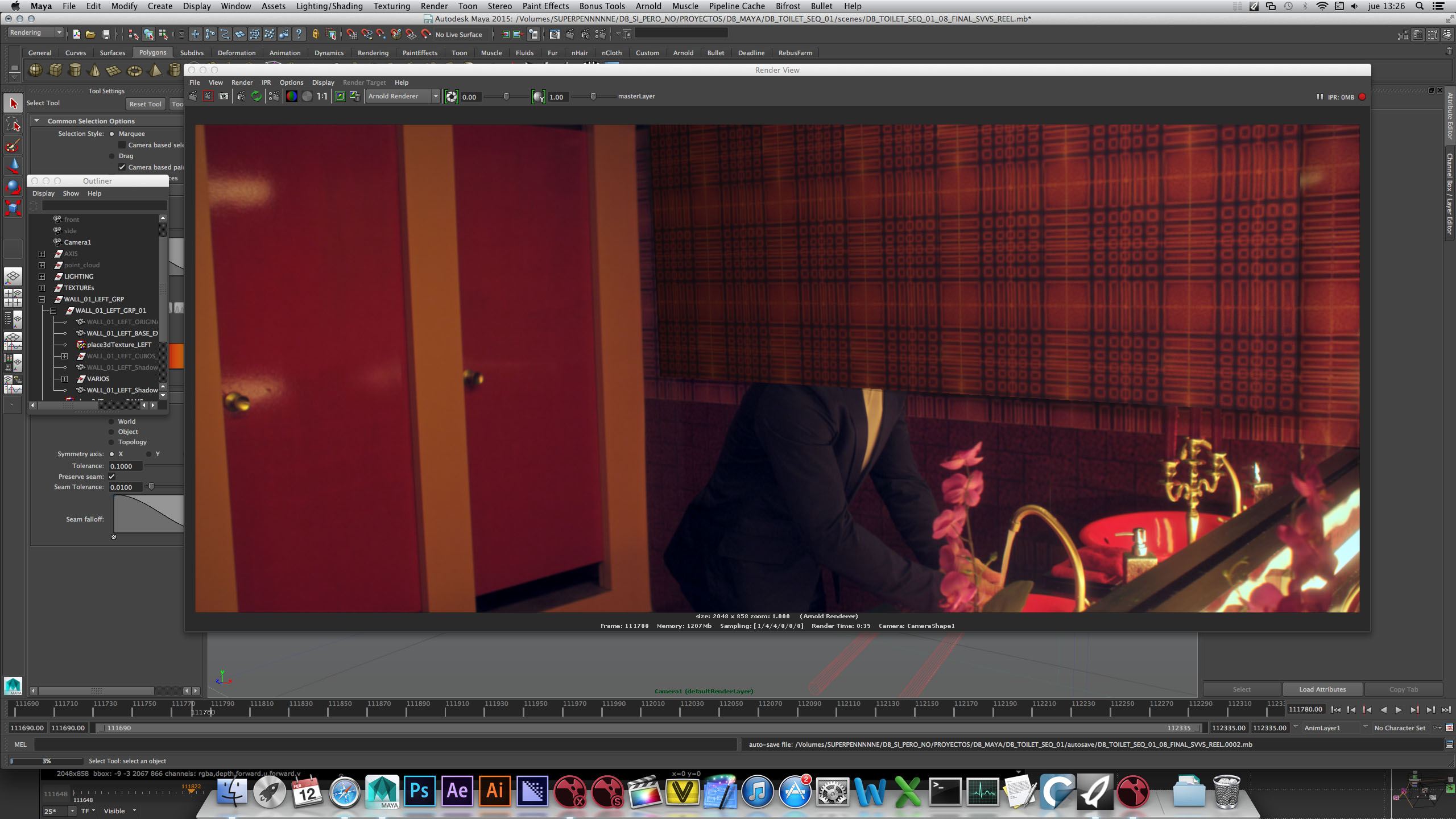Open the Rendering menu set dropdown

tap(35, 33)
